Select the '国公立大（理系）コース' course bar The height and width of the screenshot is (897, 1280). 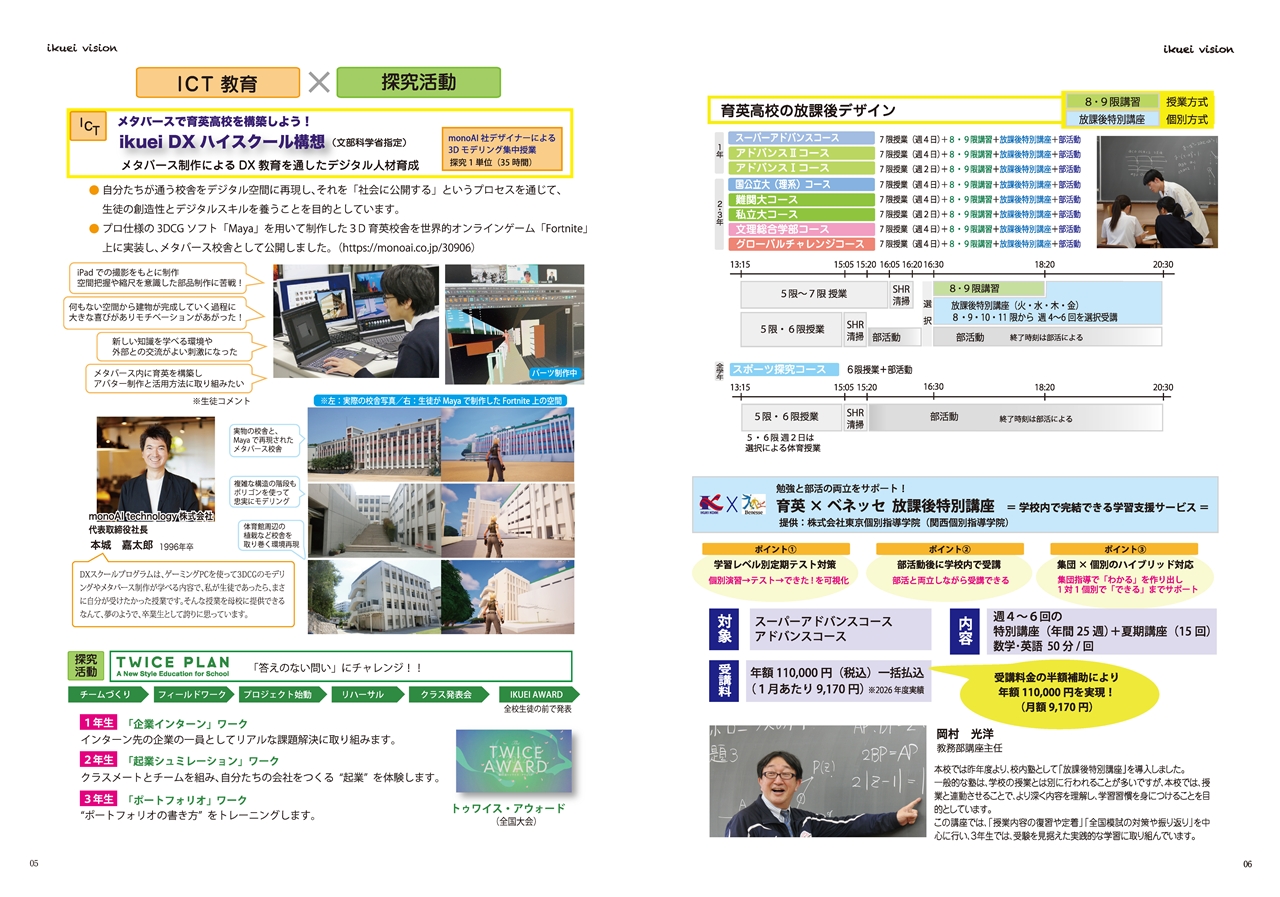pyautogui.click(x=800, y=184)
